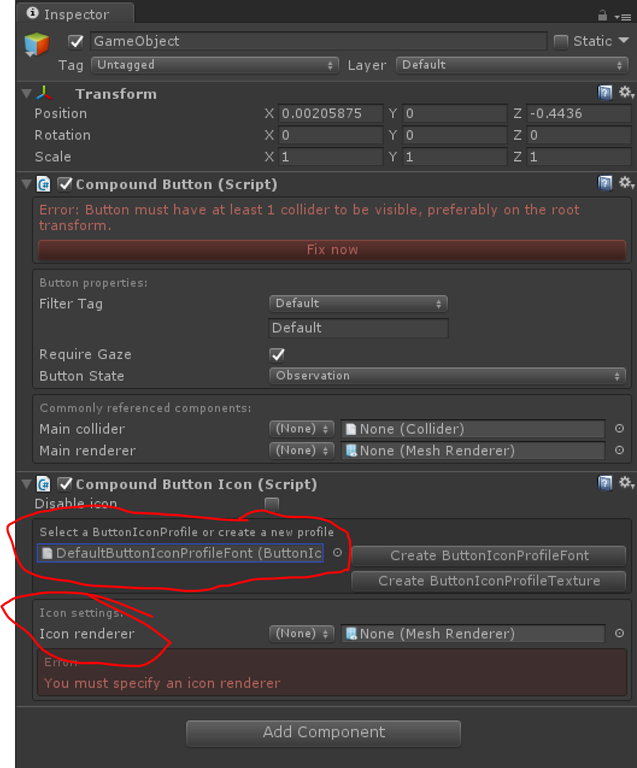
Task: Open Compound Button Icon gear menu
Action: click(626, 483)
